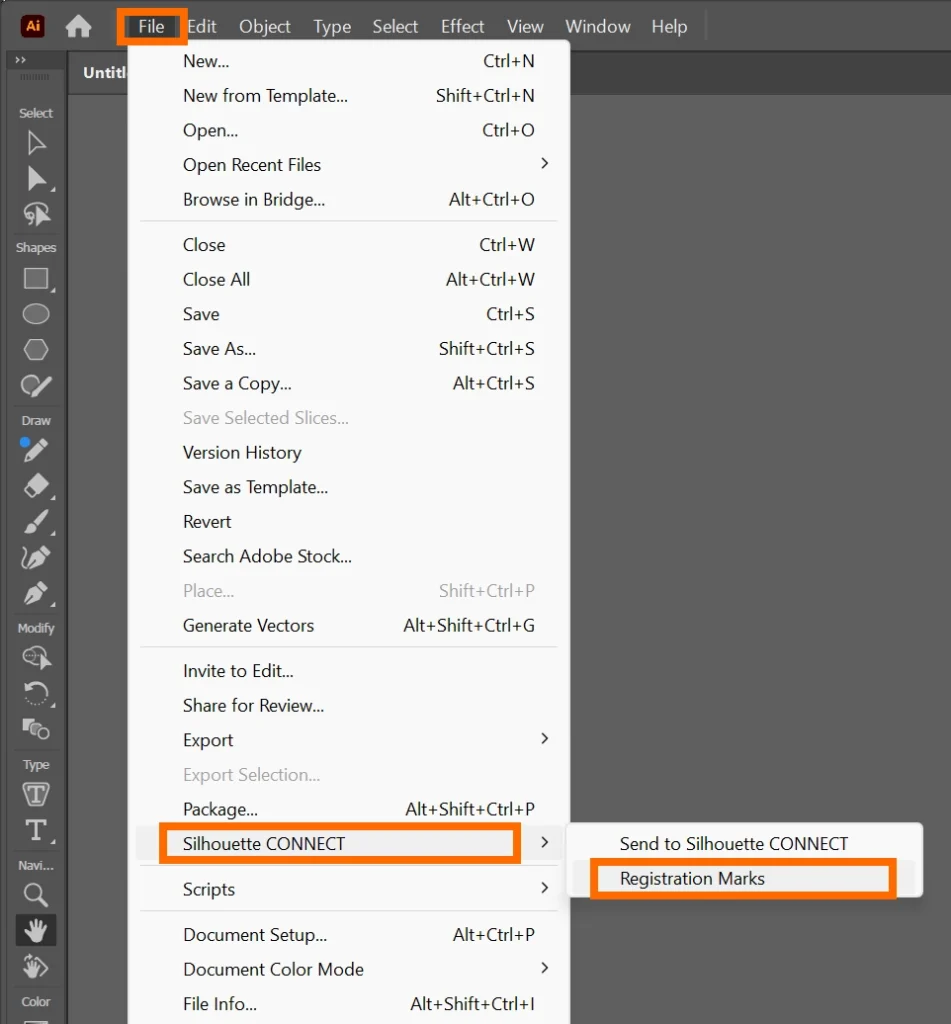Screen dimensions: 951x1024
Task: Open the Effect menu
Action: click(x=462, y=27)
